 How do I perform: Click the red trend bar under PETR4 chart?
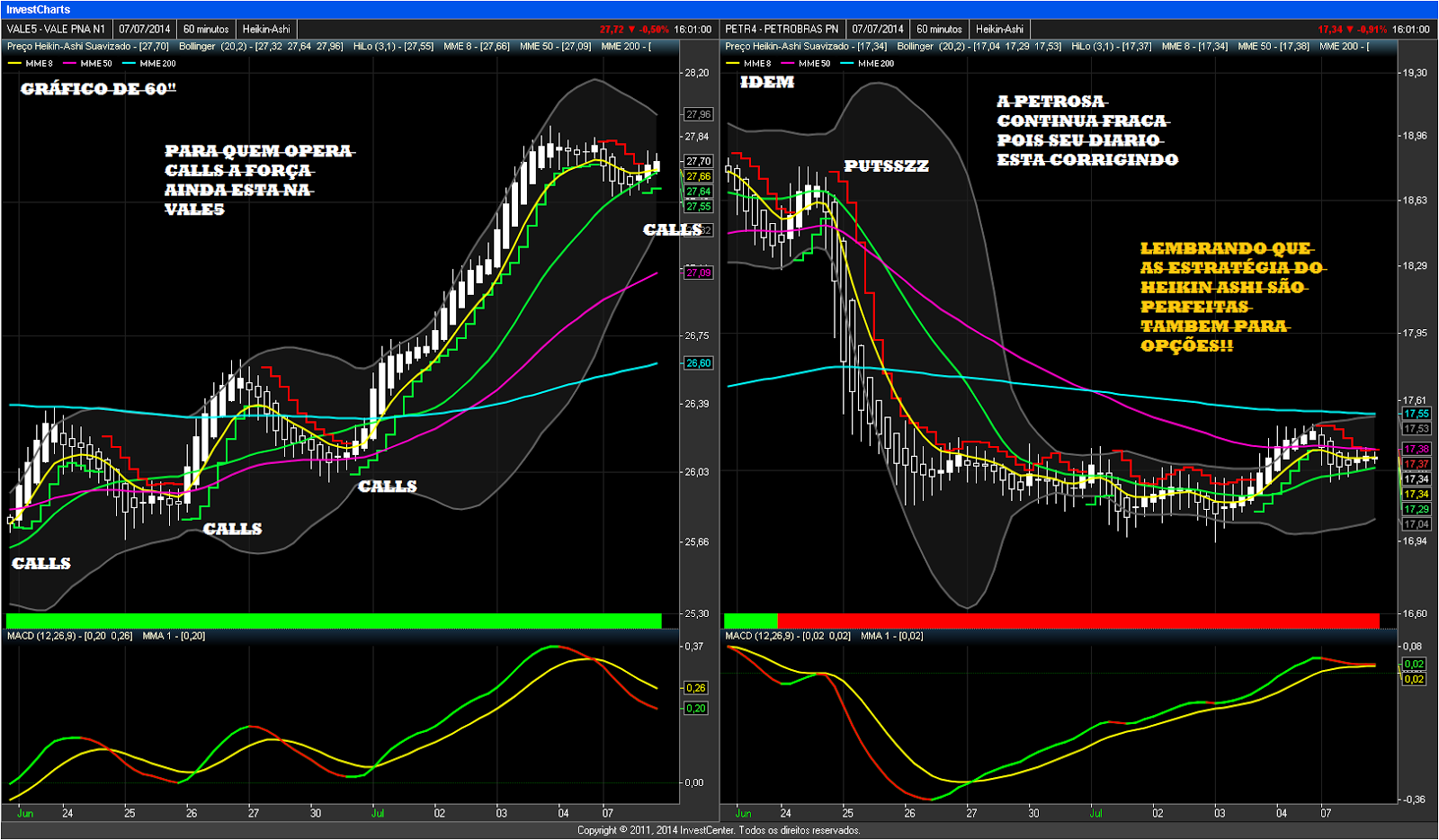pyautogui.click(x=1078, y=621)
